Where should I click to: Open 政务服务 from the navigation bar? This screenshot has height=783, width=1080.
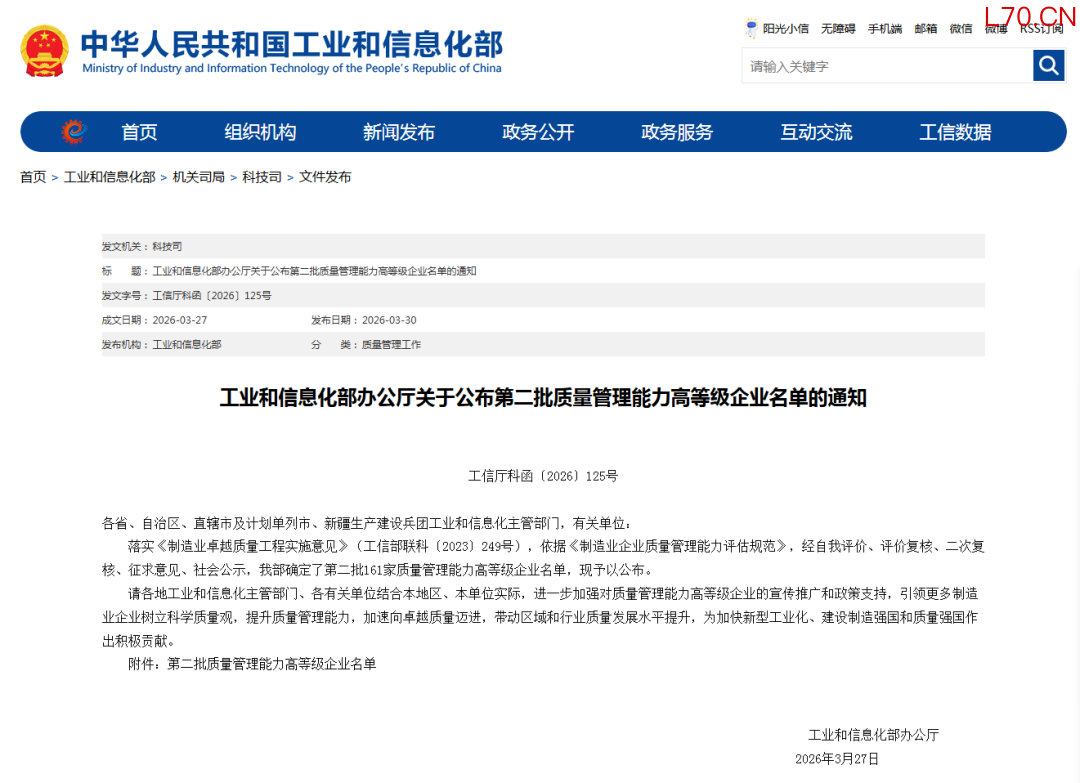point(677,132)
